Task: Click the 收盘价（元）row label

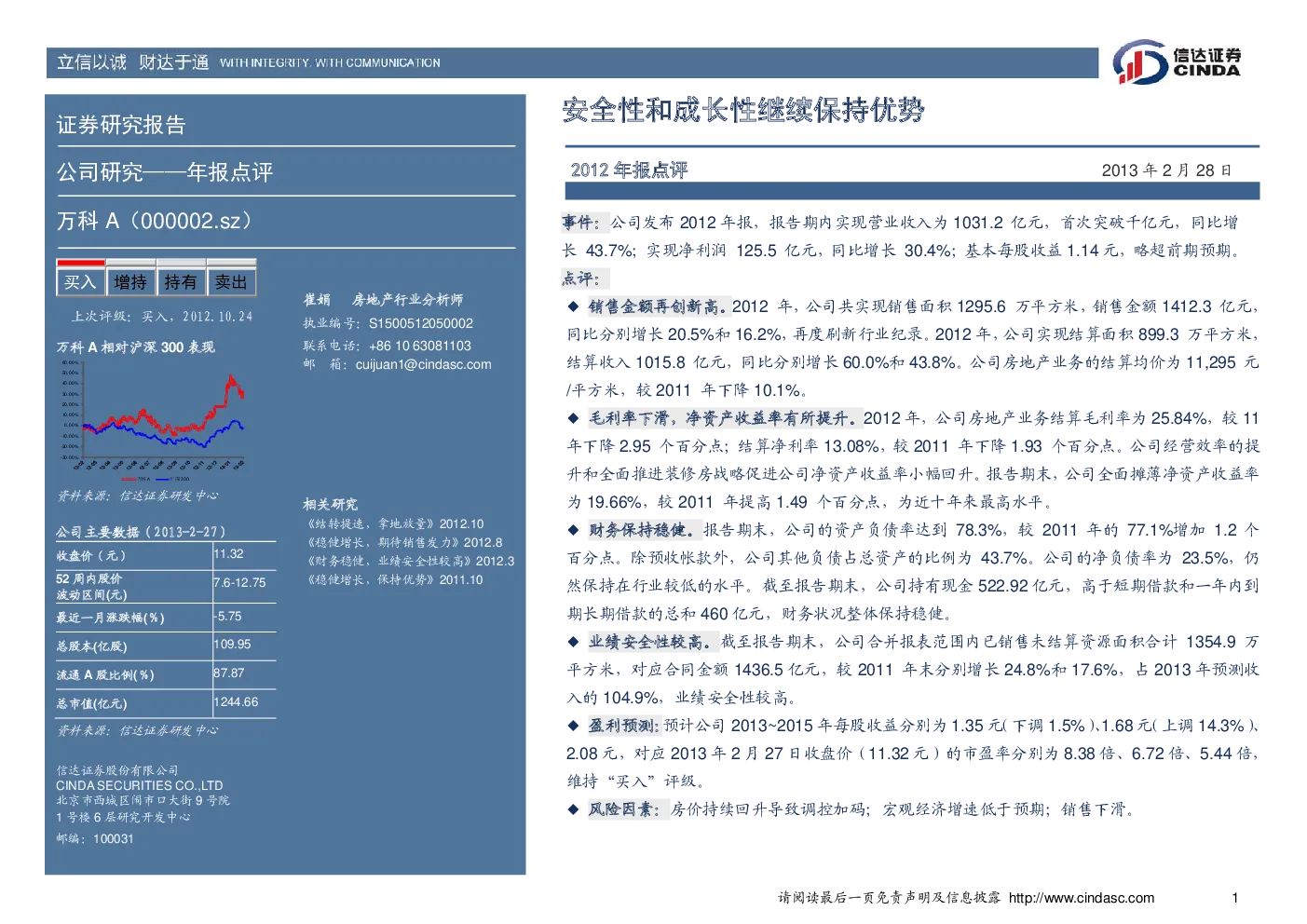Action: [x=90, y=555]
